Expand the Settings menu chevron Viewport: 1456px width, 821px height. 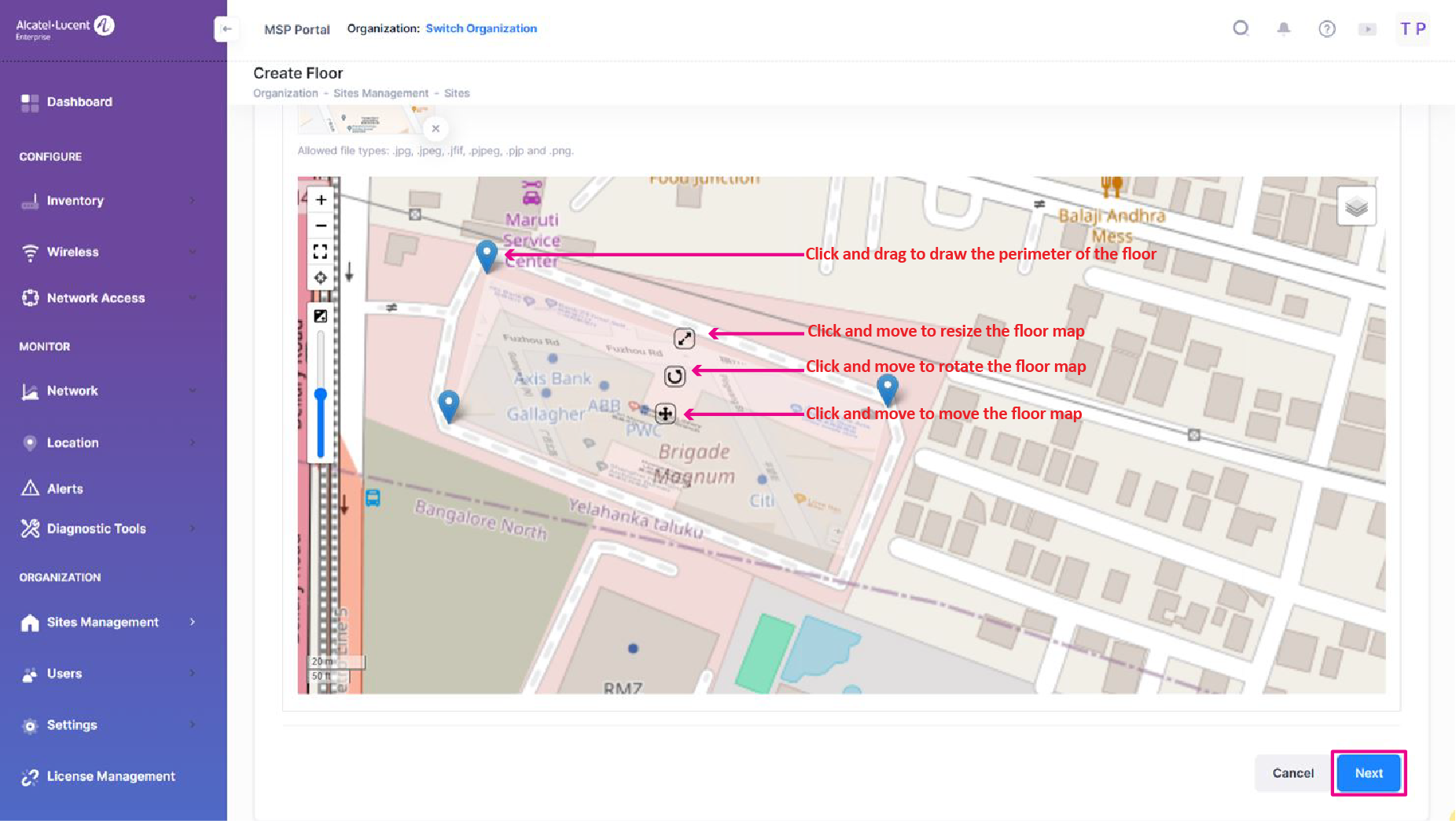pos(193,725)
